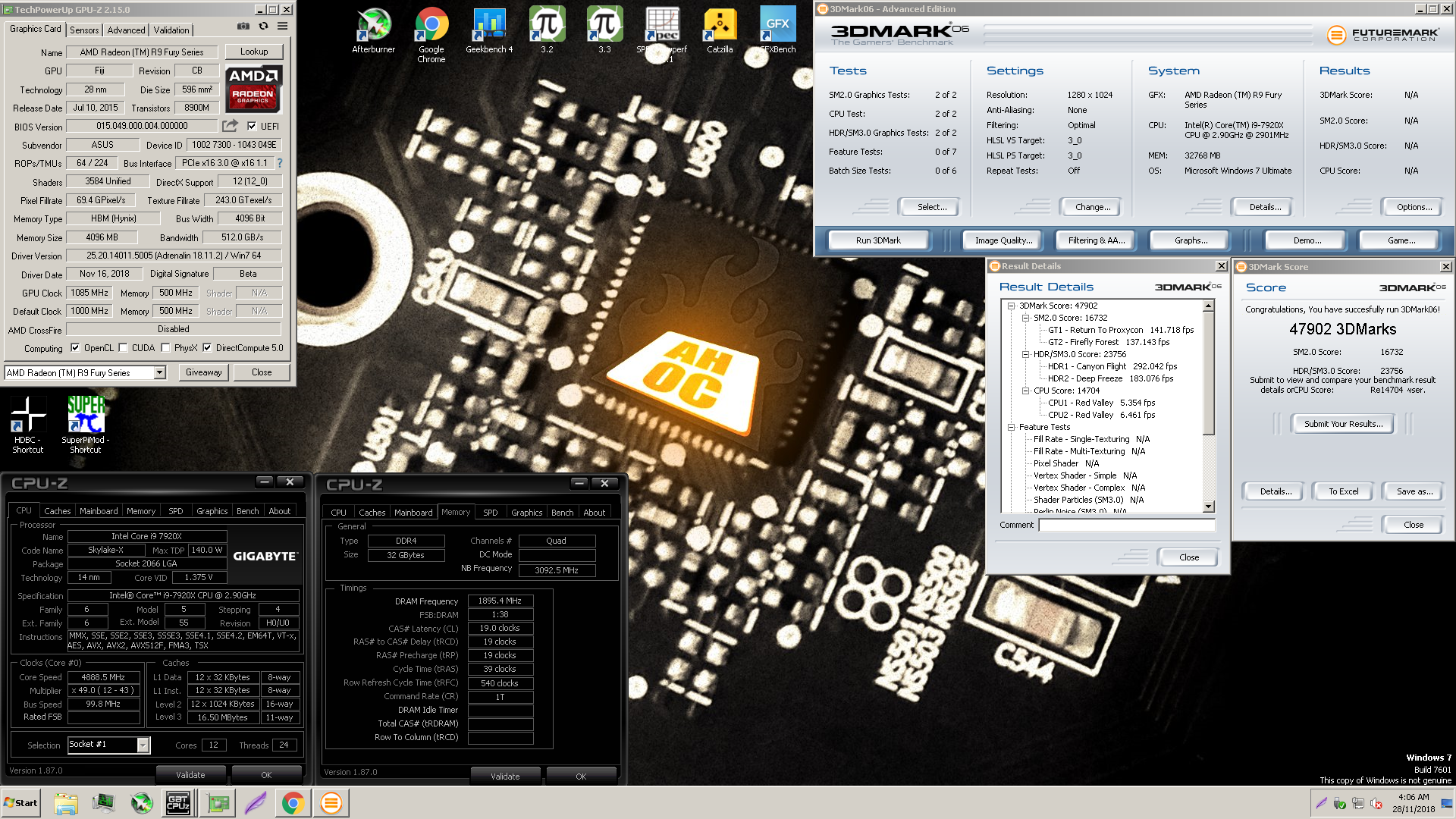
Task: Click the Windows Start button
Action: tap(21, 803)
